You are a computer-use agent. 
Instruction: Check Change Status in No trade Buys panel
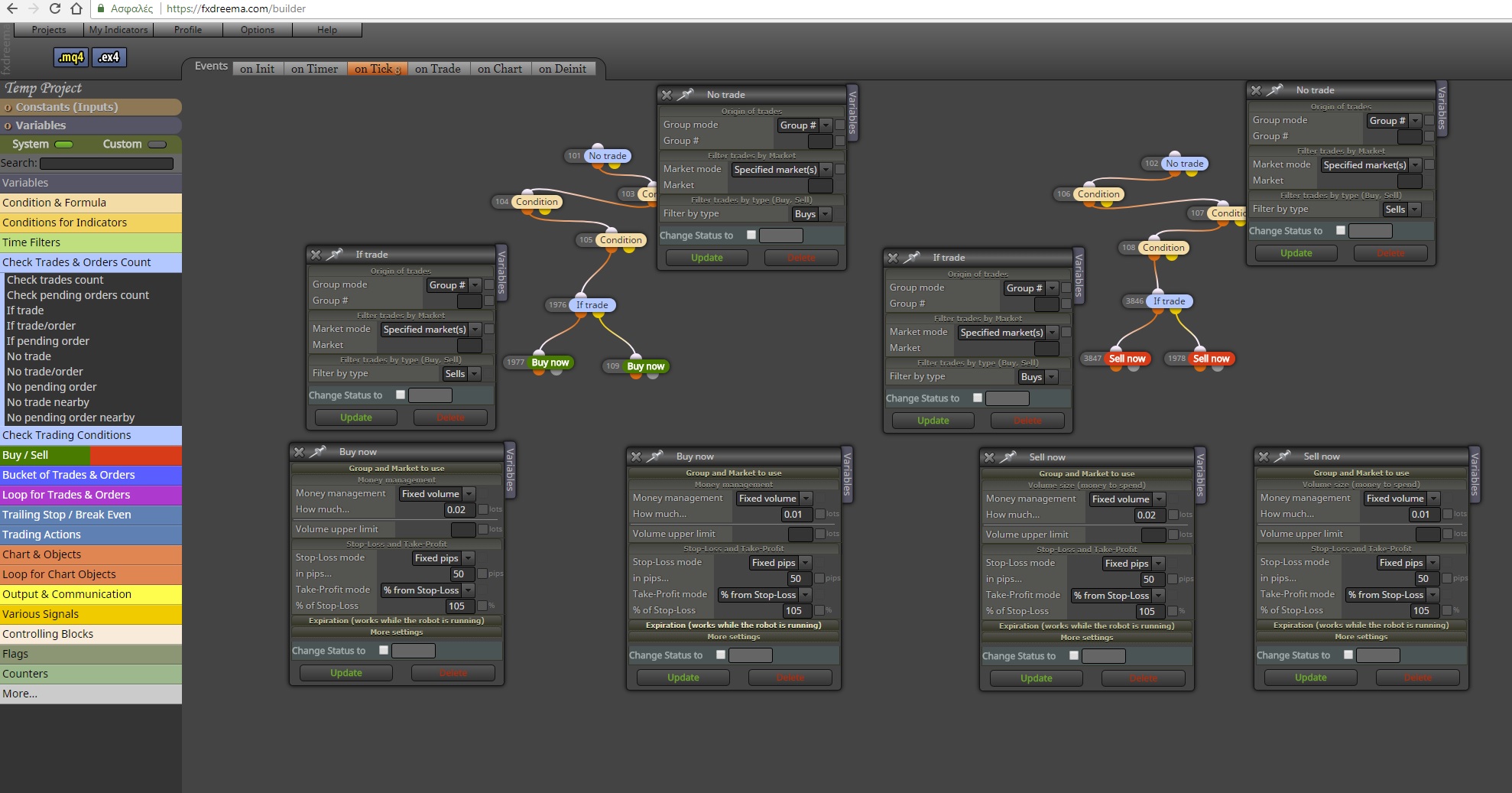[x=751, y=236]
